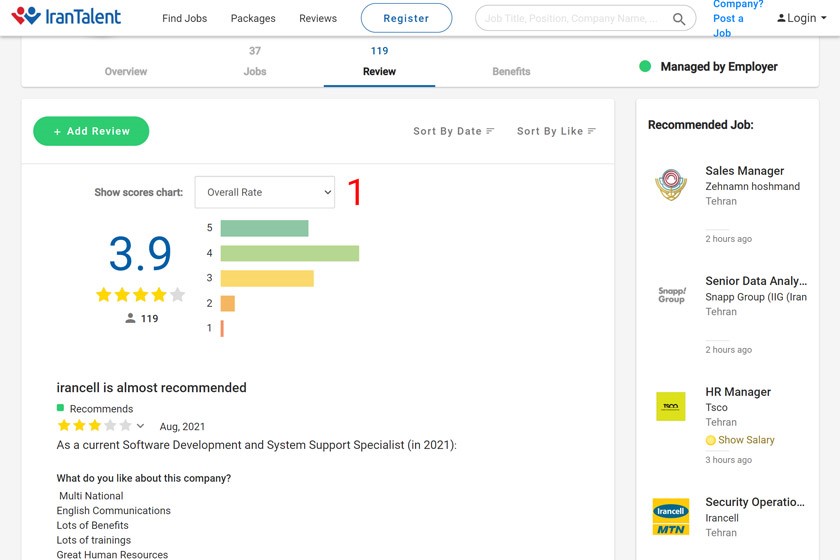Open the Benefits tab

pos(511,71)
